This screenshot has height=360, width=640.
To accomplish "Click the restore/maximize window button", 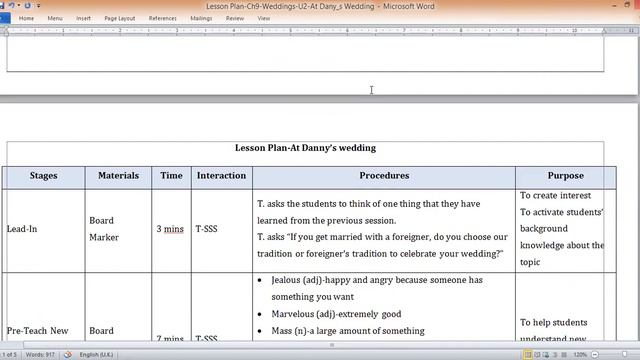I will (627, 5).
